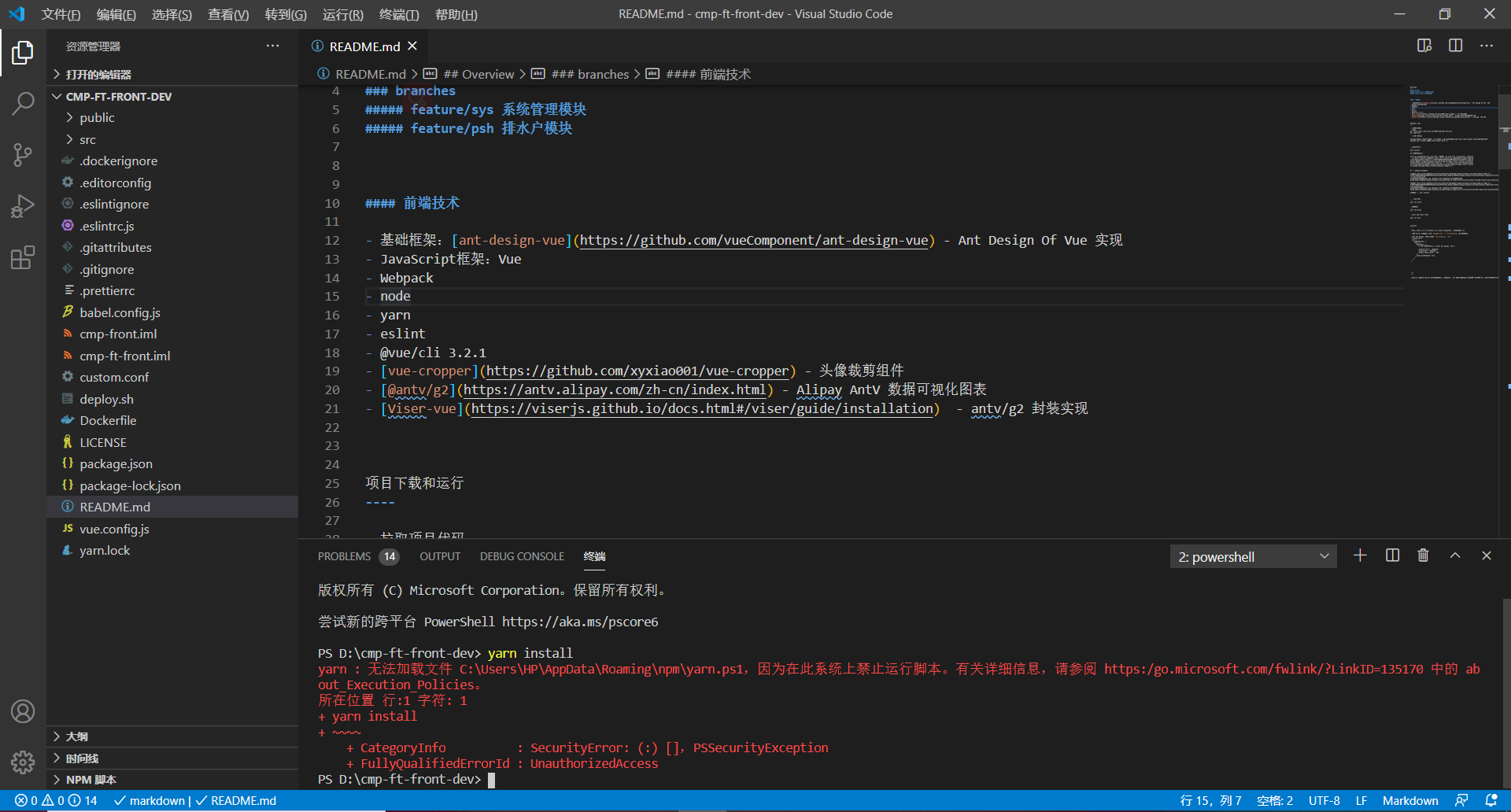The height and width of the screenshot is (812, 1511).
Task: Open yarn.lock file
Action: (105, 550)
